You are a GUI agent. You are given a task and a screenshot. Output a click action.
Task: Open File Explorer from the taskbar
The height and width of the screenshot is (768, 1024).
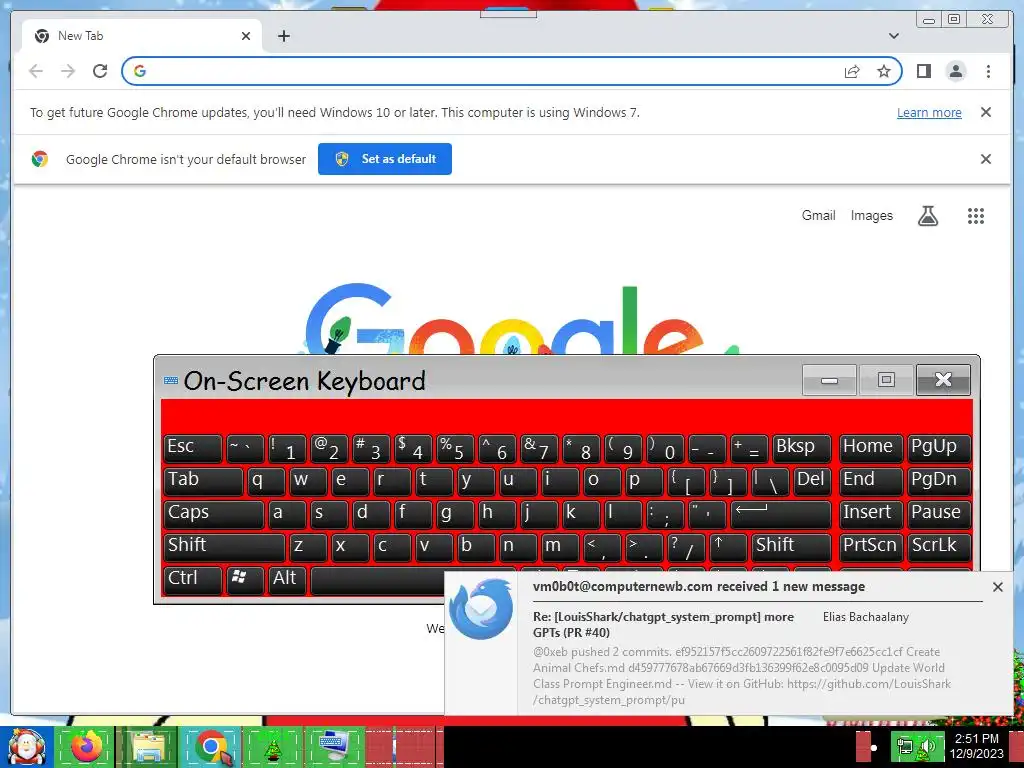[x=148, y=747]
